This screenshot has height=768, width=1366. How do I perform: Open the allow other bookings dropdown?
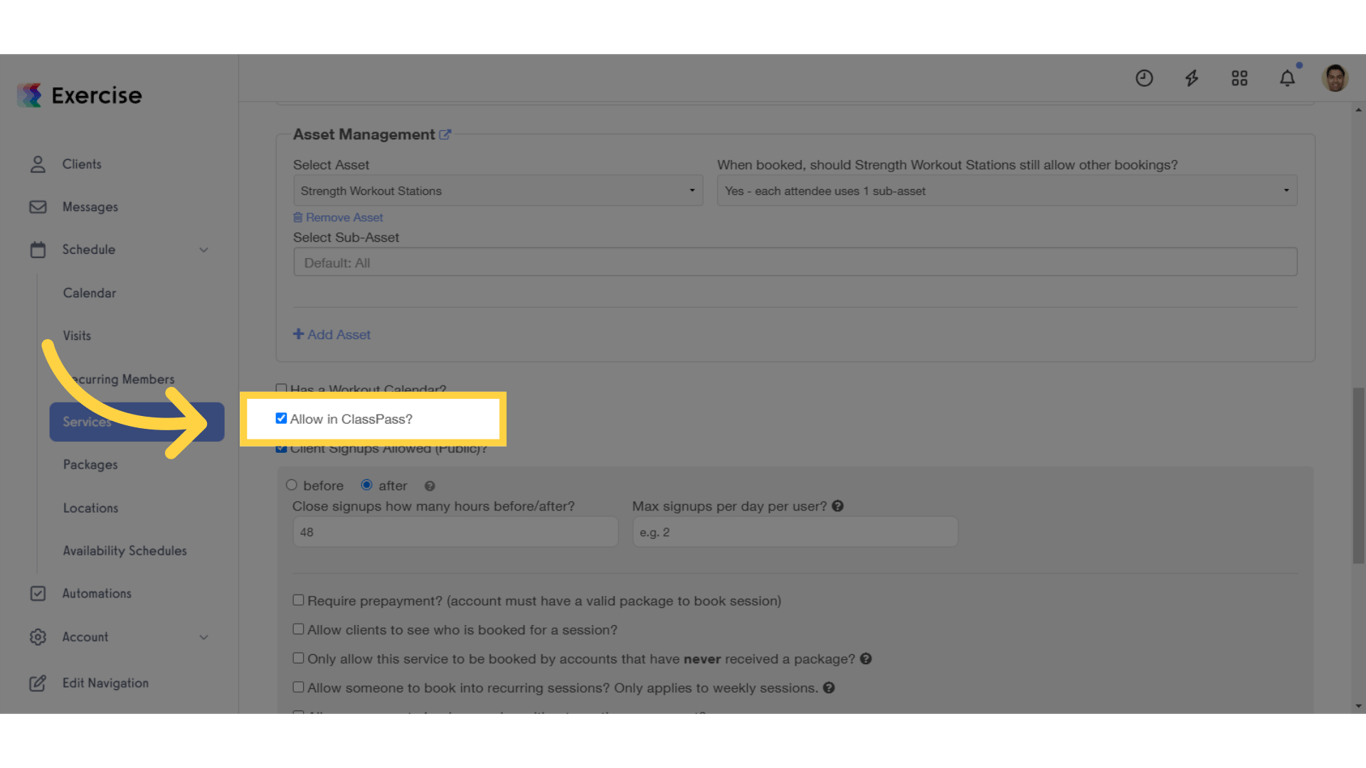pos(1007,191)
